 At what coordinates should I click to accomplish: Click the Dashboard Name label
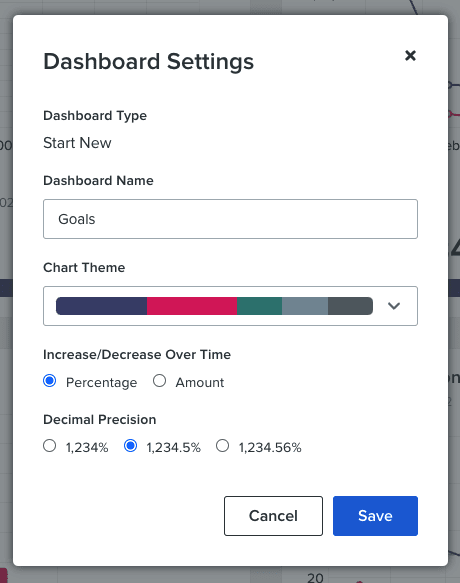pos(99,180)
